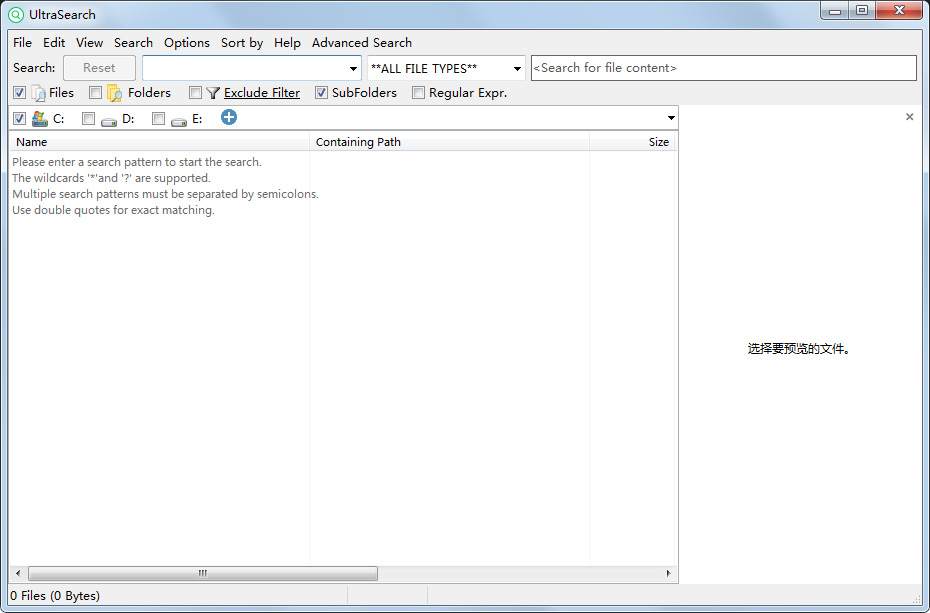Open the Exclude Filter link
The image size is (930, 613).
tap(262, 93)
